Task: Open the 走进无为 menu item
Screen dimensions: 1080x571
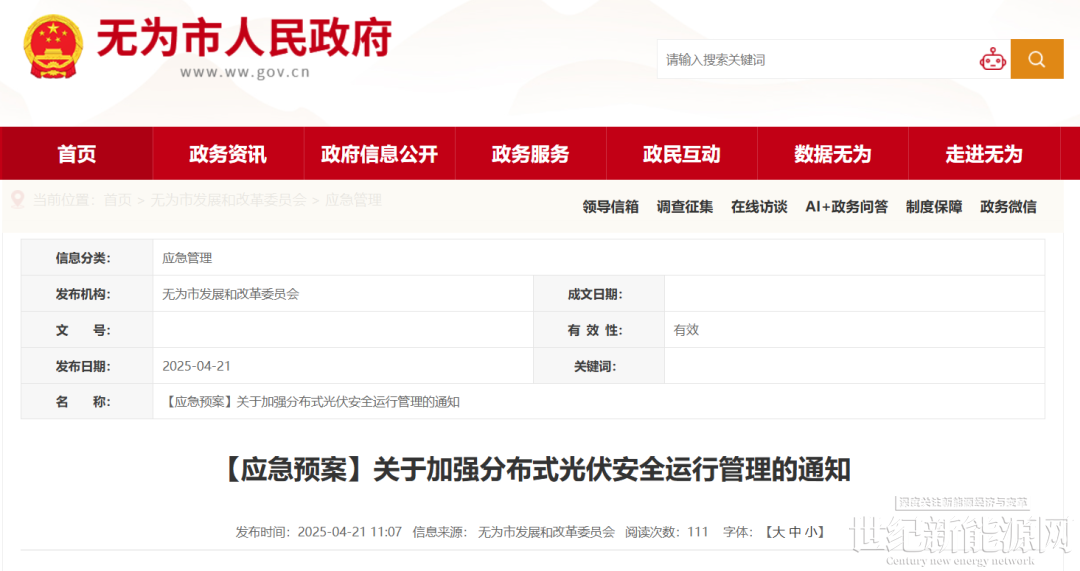Action: click(x=983, y=154)
